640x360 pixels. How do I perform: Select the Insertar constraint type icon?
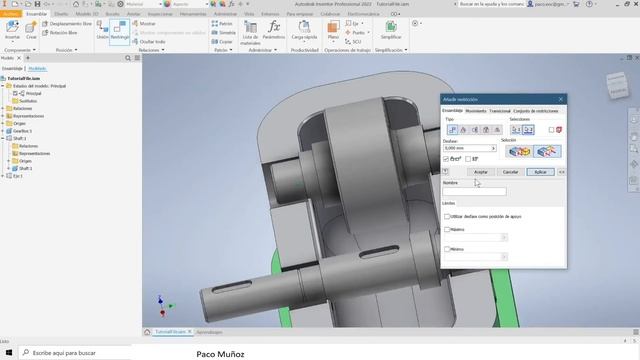tap(486, 130)
